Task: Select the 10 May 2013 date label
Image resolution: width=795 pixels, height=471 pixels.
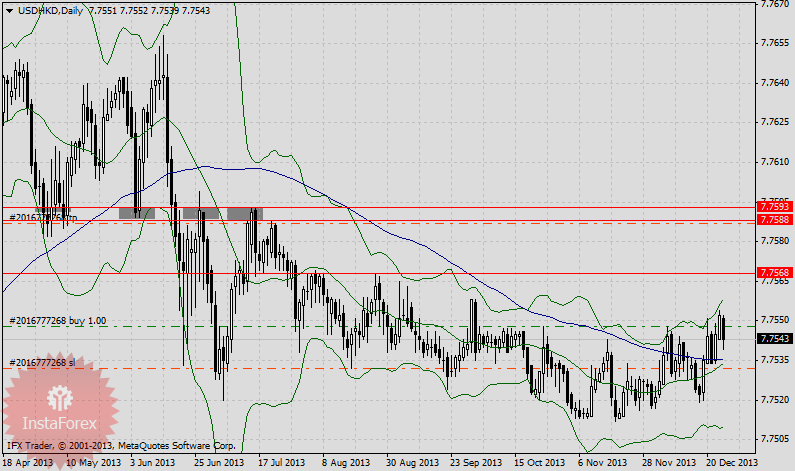Action: point(94,462)
